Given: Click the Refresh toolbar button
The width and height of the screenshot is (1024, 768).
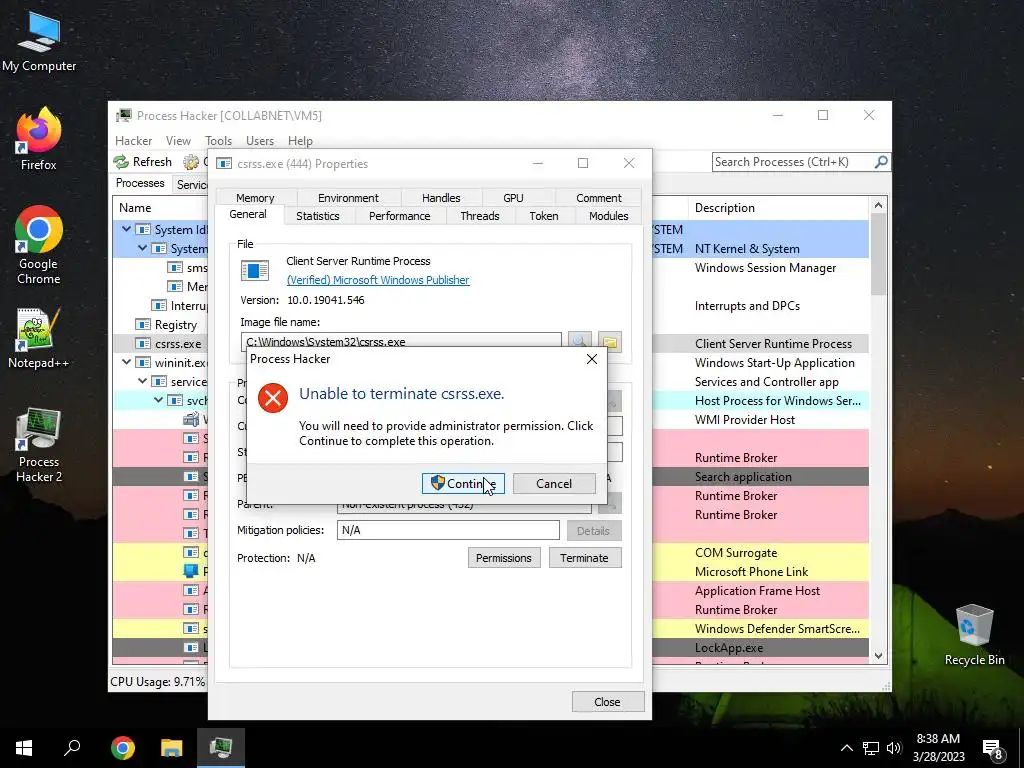Looking at the screenshot, I should coord(143,162).
